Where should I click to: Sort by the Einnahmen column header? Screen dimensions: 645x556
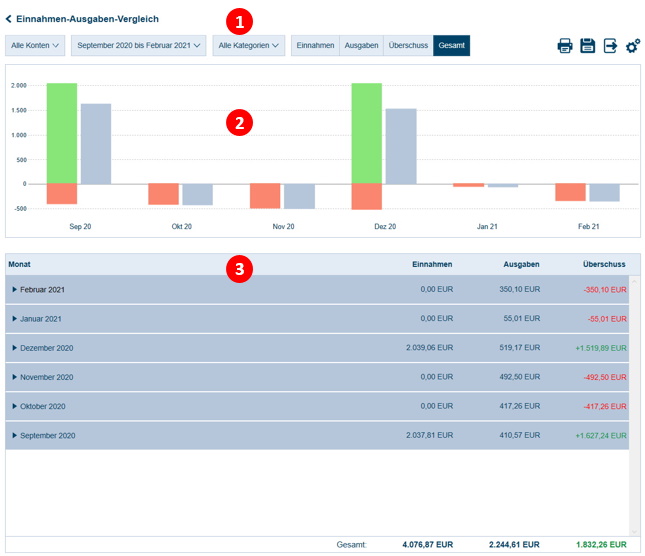(432, 264)
